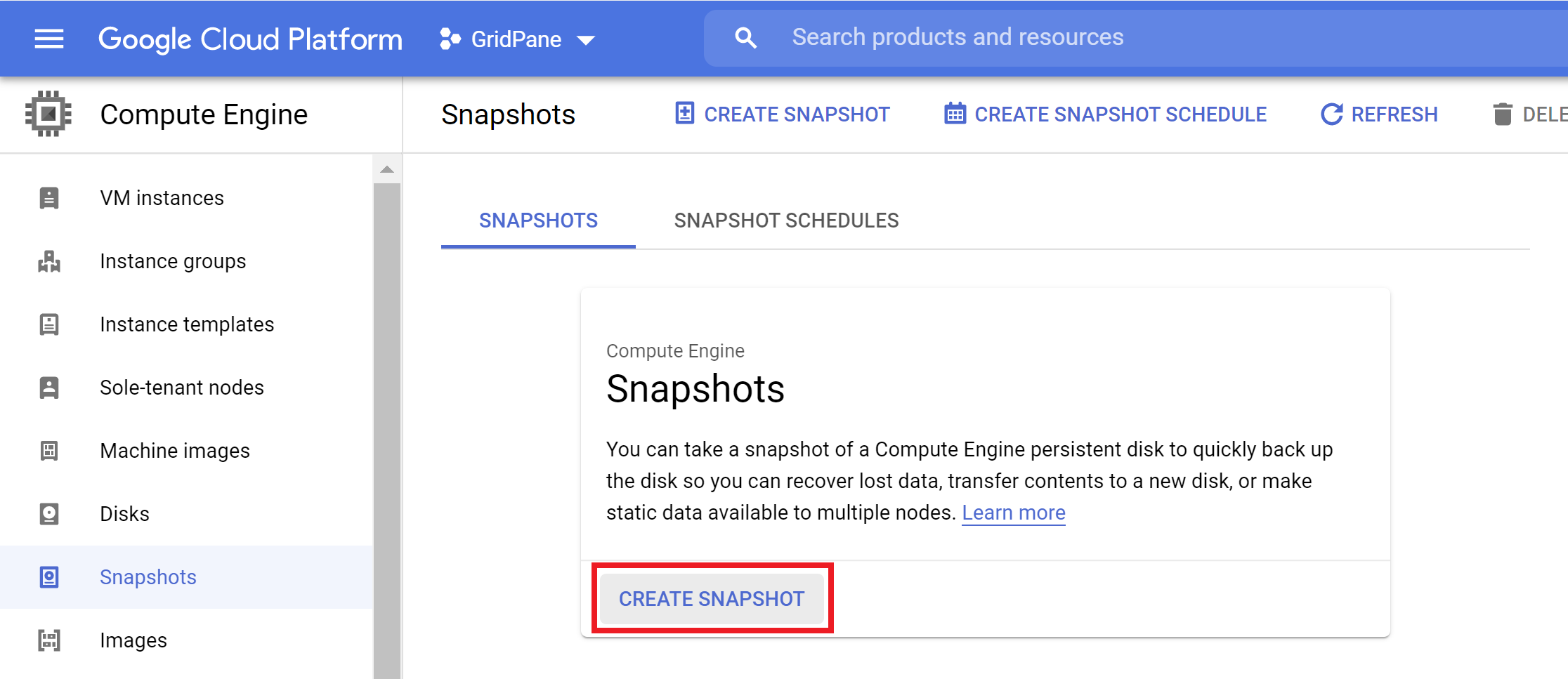
Task: Click the search magnifier icon
Action: click(x=745, y=37)
